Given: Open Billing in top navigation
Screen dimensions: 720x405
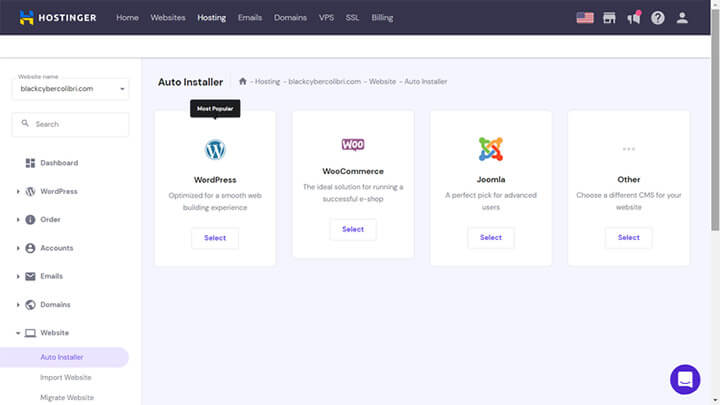Looking at the screenshot, I should click(382, 17).
